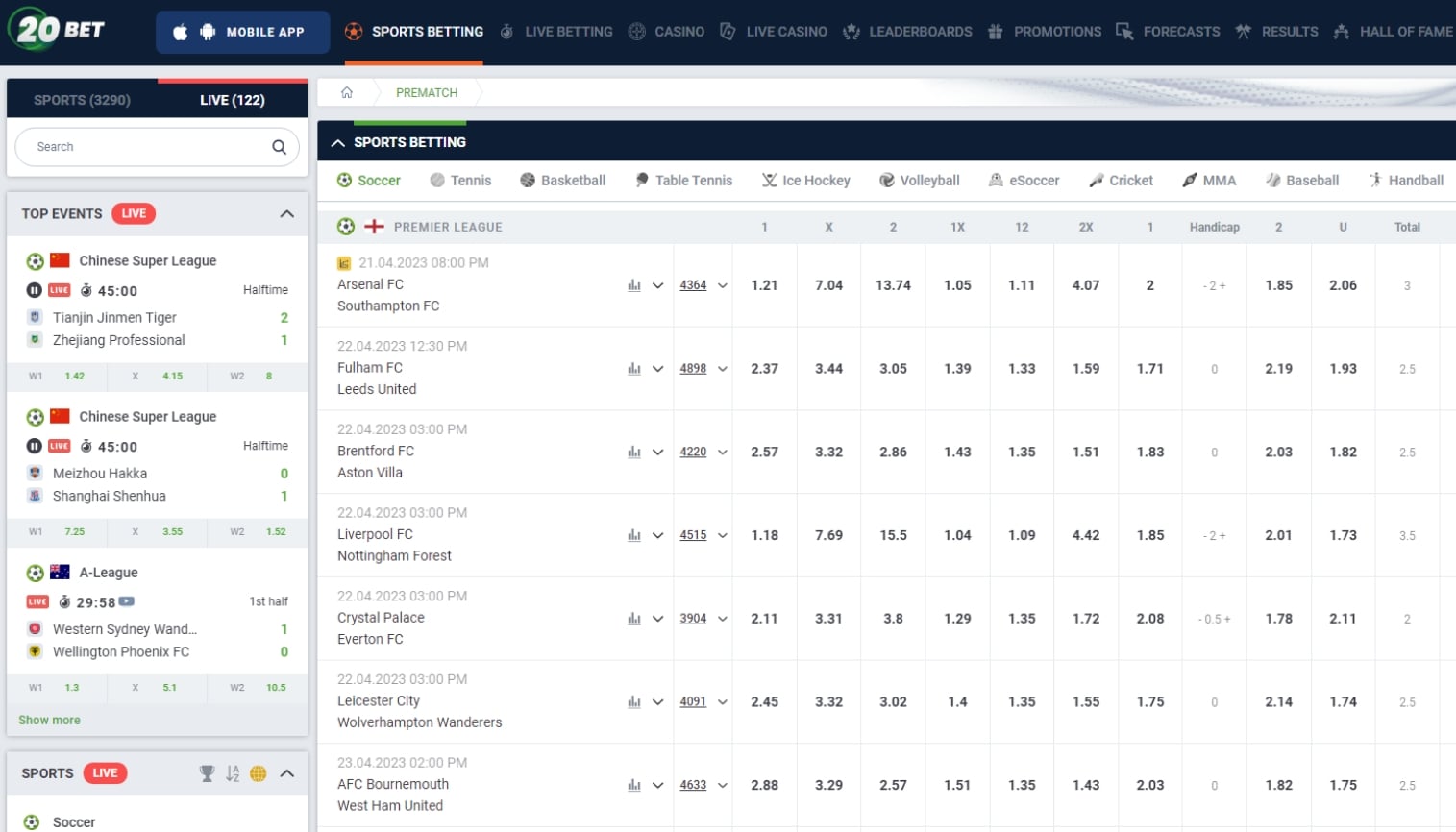Select the Volleyball sport tab

920,181
